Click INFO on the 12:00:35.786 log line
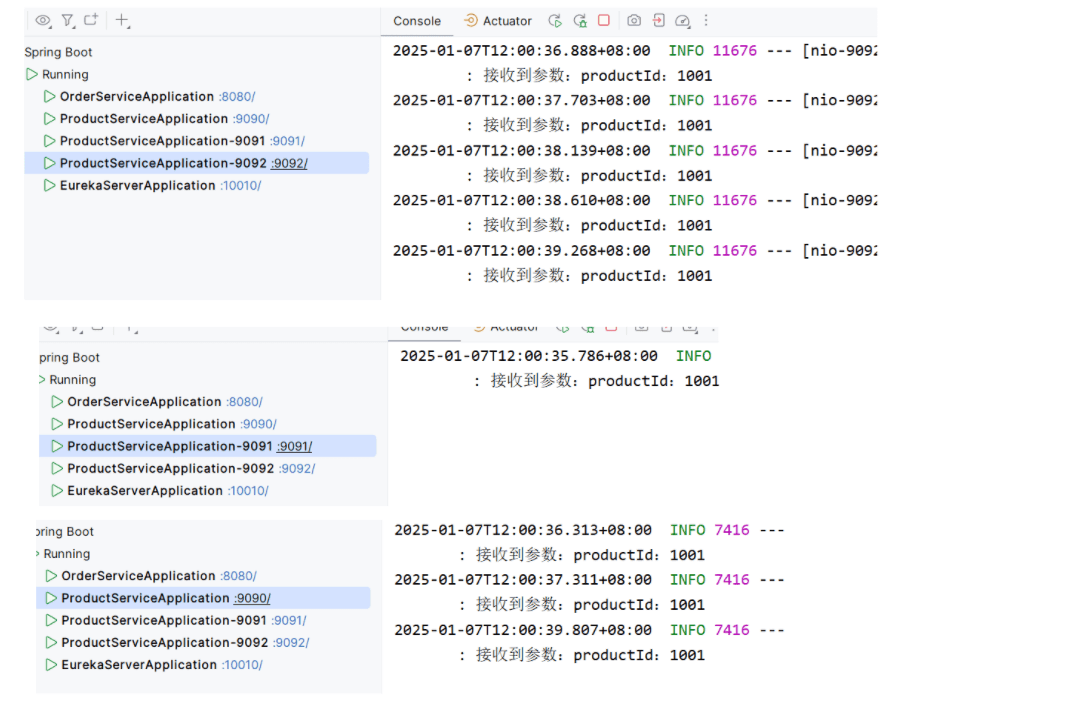This screenshot has height=726, width=1073. point(694,356)
